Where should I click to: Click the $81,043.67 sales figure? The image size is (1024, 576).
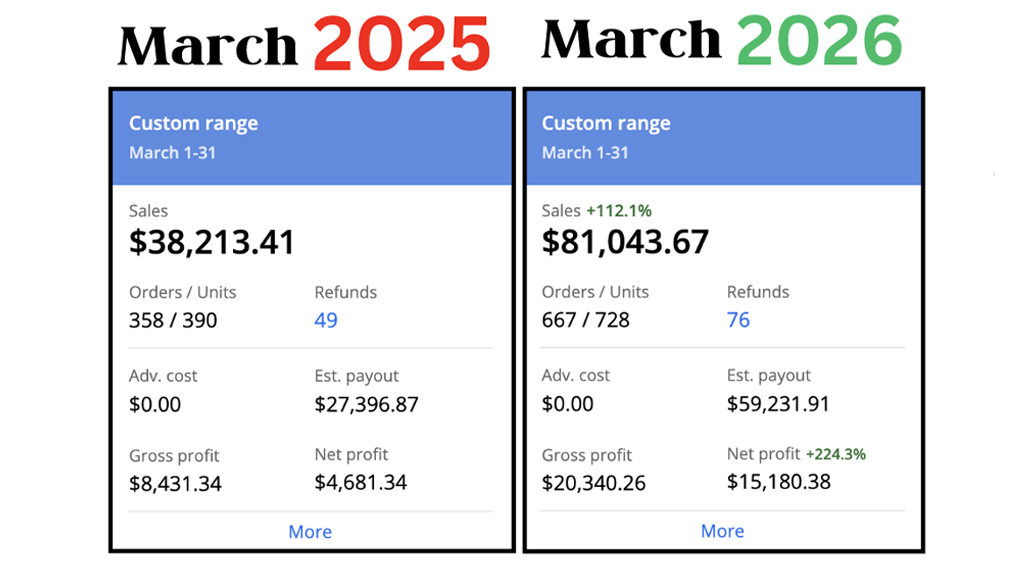[x=625, y=242]
